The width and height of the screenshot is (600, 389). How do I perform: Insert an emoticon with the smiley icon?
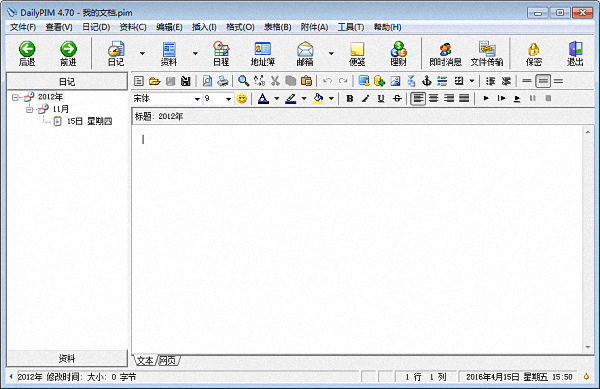[x=241, y=98]
